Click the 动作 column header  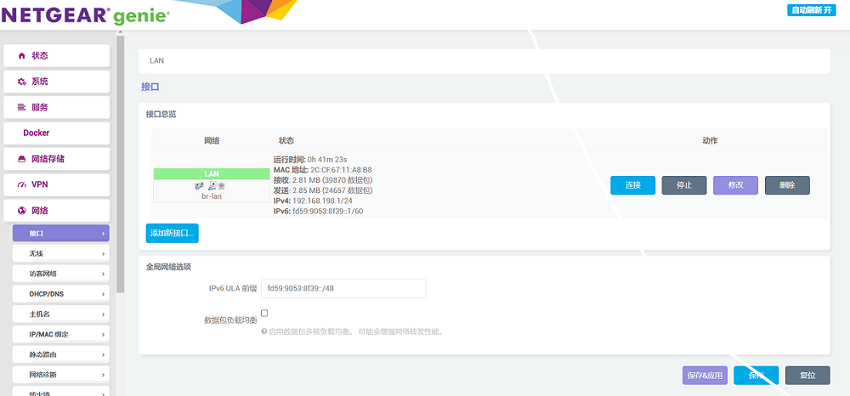click(710, 141)
